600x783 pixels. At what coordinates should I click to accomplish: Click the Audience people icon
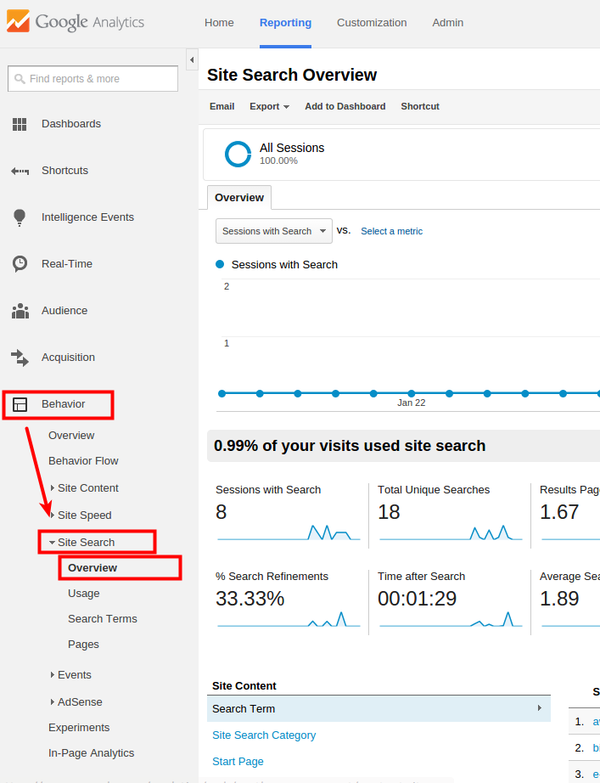[19, 311]
